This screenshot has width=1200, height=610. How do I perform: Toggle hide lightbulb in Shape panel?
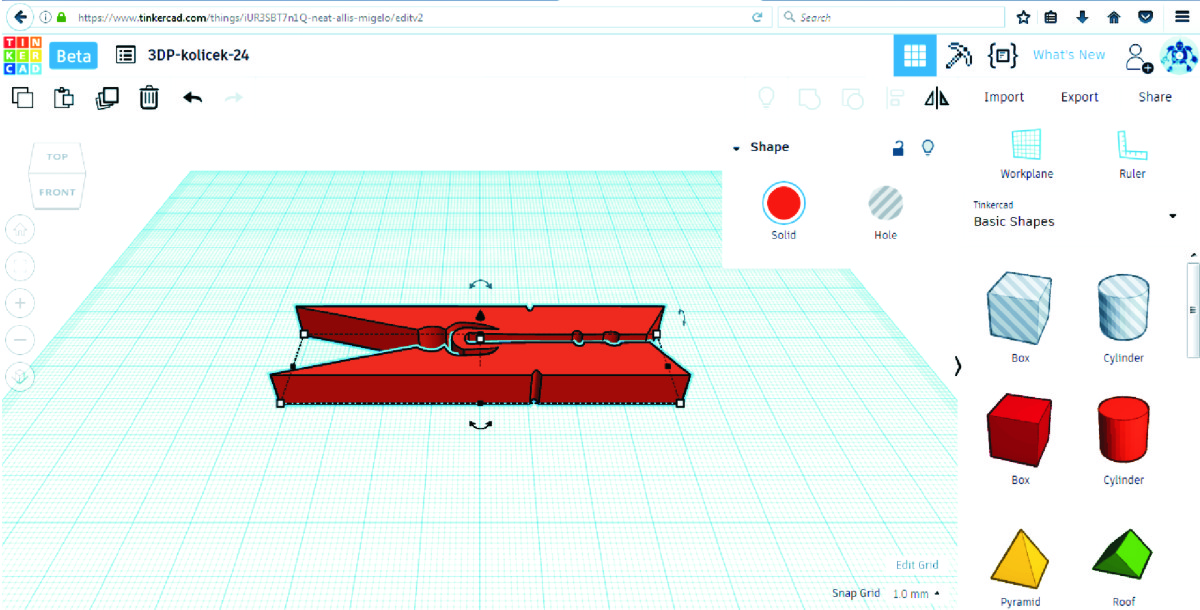928,148
